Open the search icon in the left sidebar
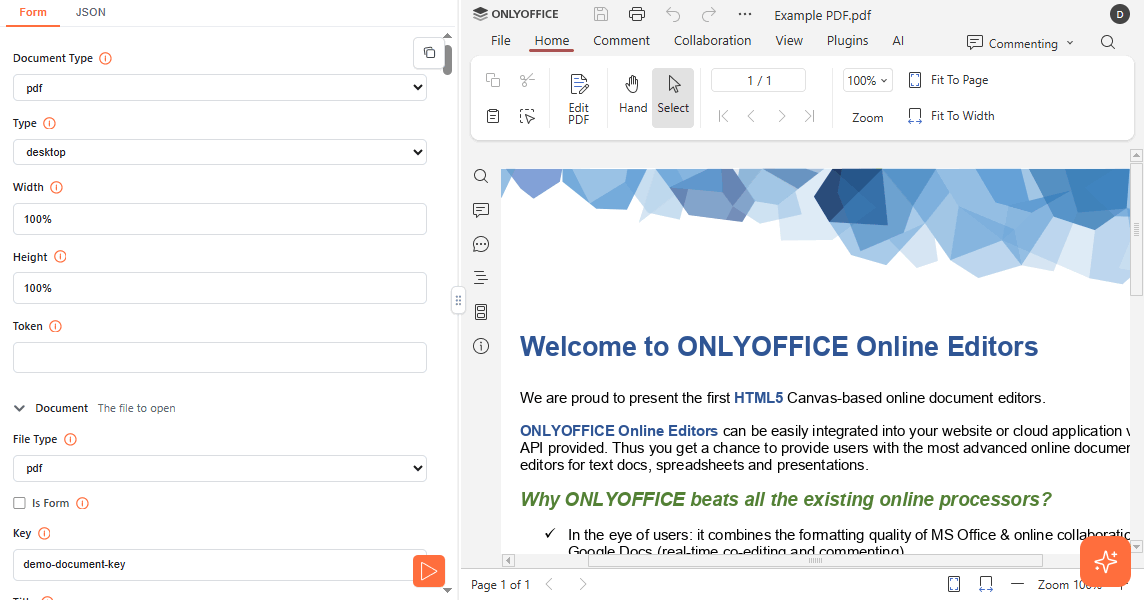Viewport: 1144px width, 600px height. (481, 176)
